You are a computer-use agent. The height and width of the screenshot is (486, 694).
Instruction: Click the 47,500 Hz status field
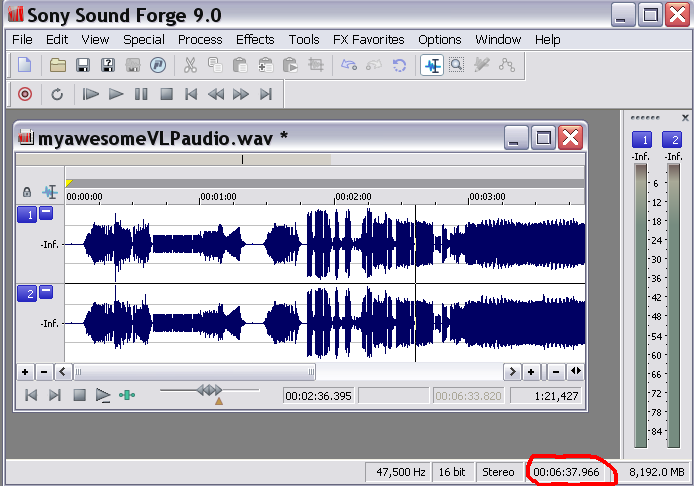tap(397, 472)
